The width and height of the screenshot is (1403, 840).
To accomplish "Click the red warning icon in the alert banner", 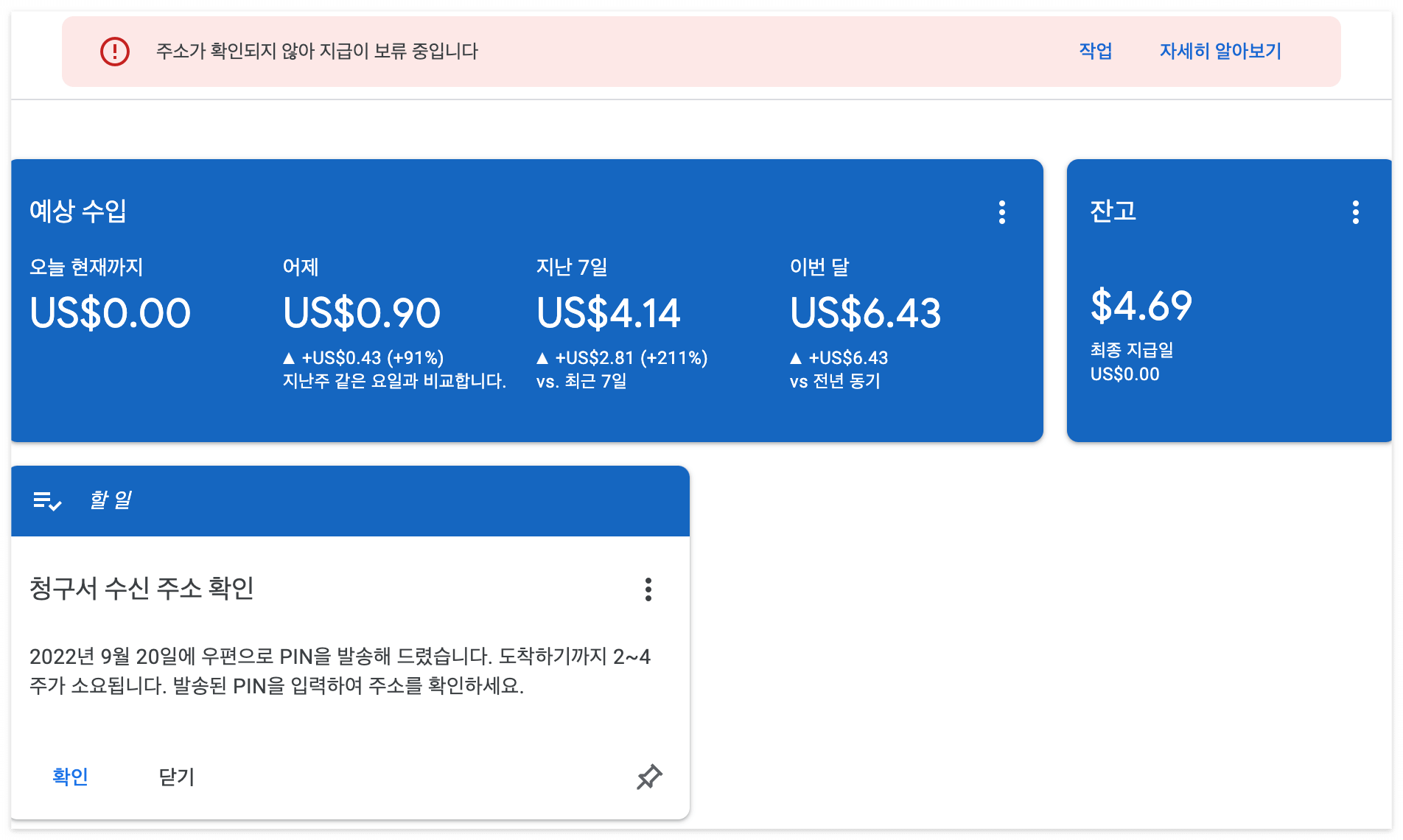I will coord(114,52).
